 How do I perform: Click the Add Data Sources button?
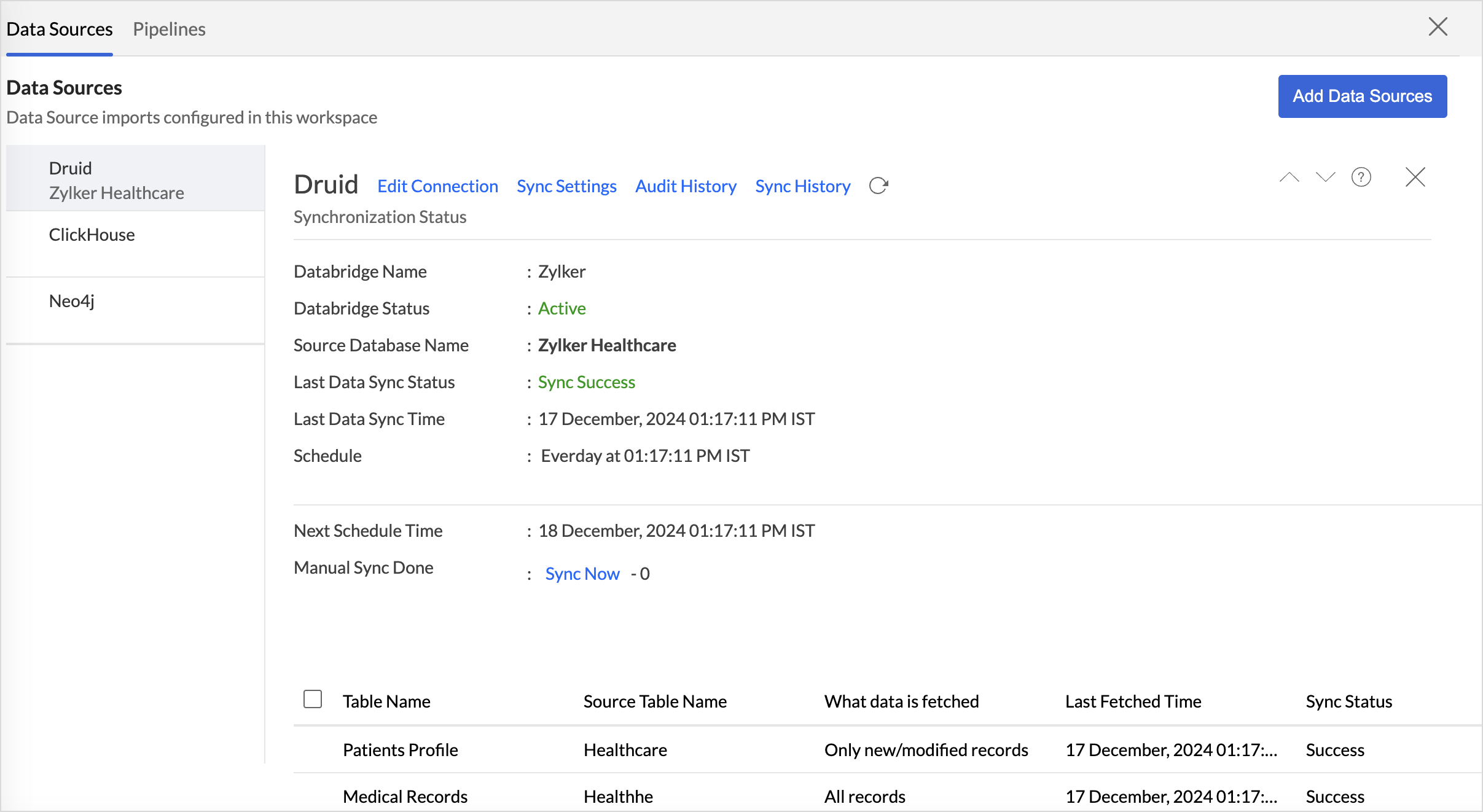coord(1362,96)
